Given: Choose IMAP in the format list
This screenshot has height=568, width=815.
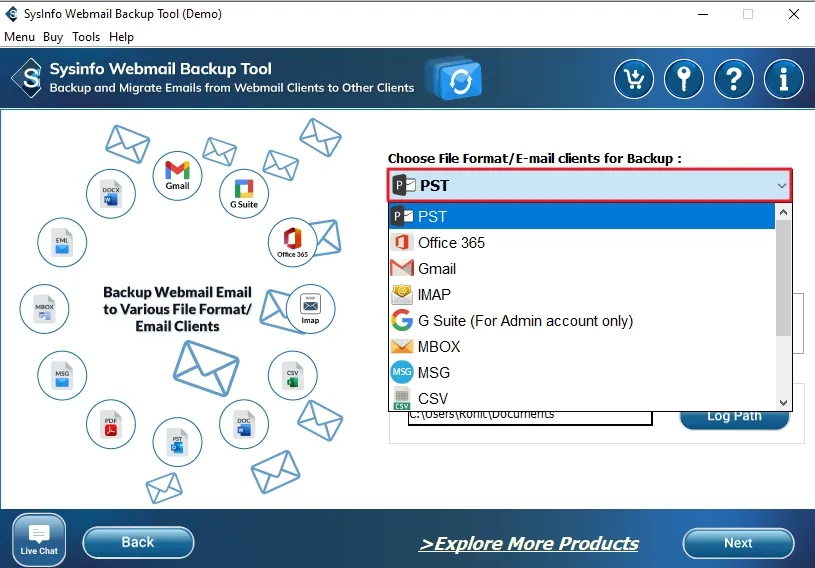Looking at the screenshot, I should [582, 295].
